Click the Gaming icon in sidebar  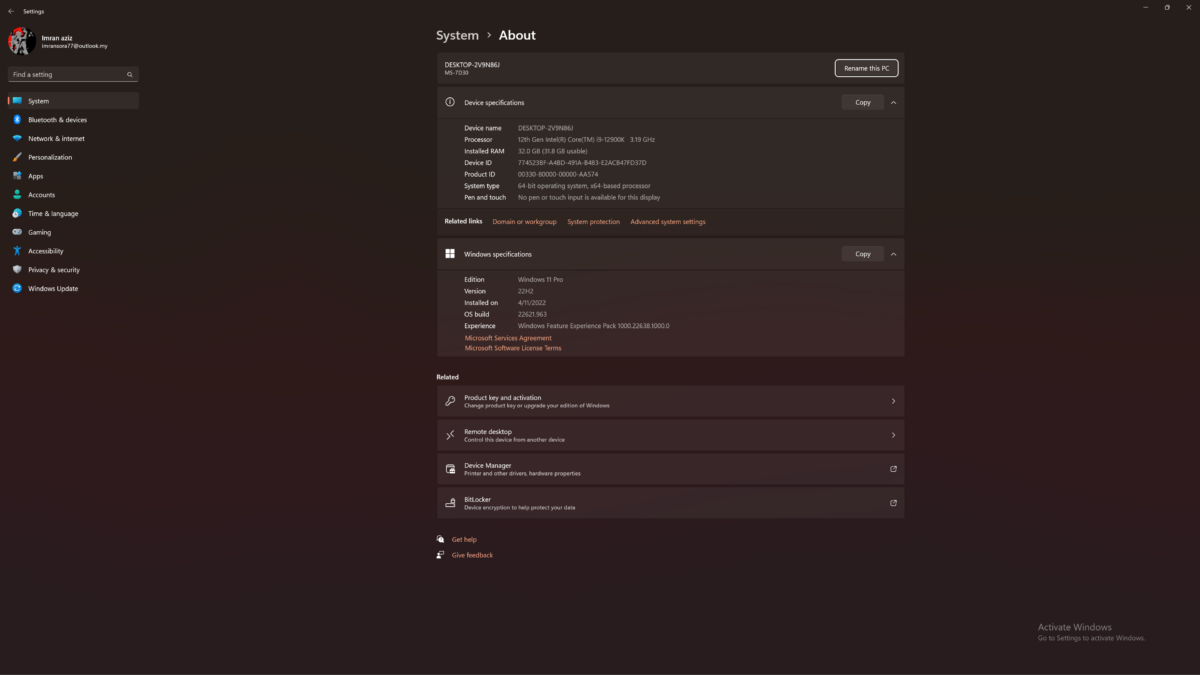coord(17,232)
